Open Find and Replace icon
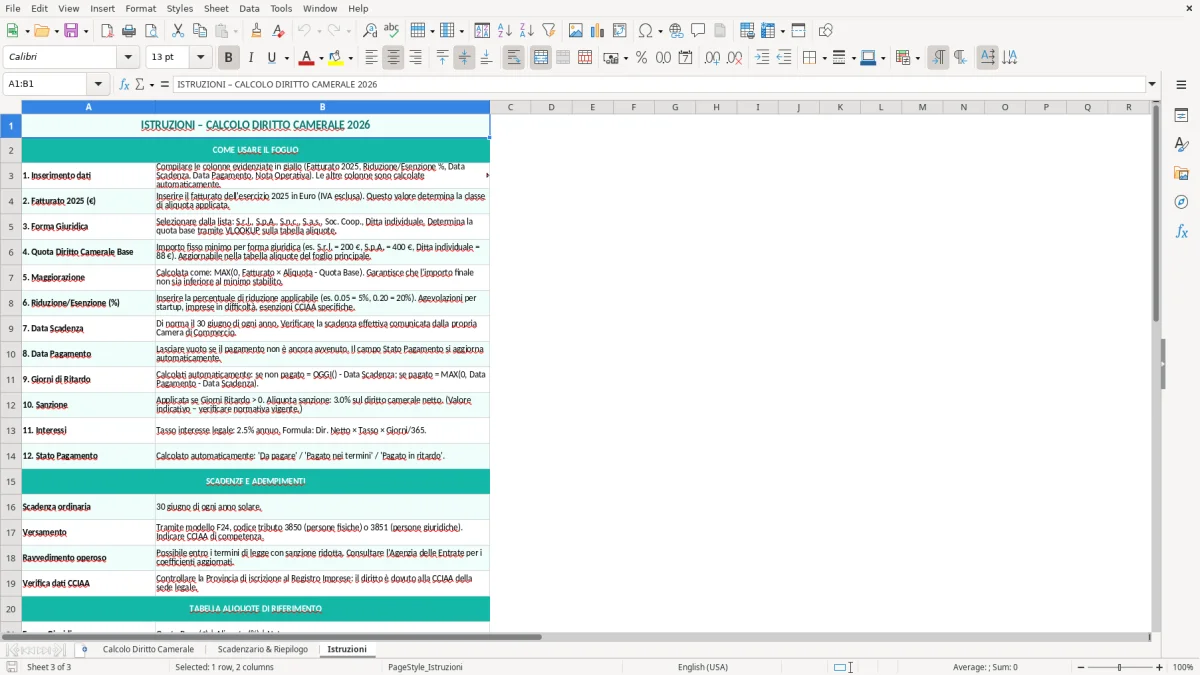 click(370, 31)
